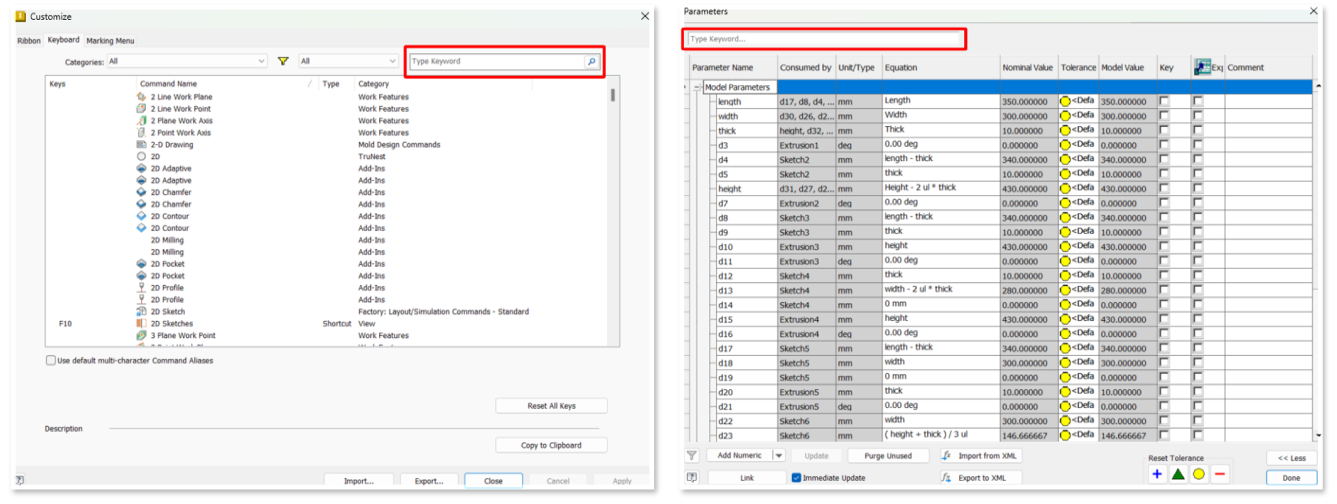Click the Export to XML button
The height and width of the screenshot is (504, 1337).
(x=980, y=478)
